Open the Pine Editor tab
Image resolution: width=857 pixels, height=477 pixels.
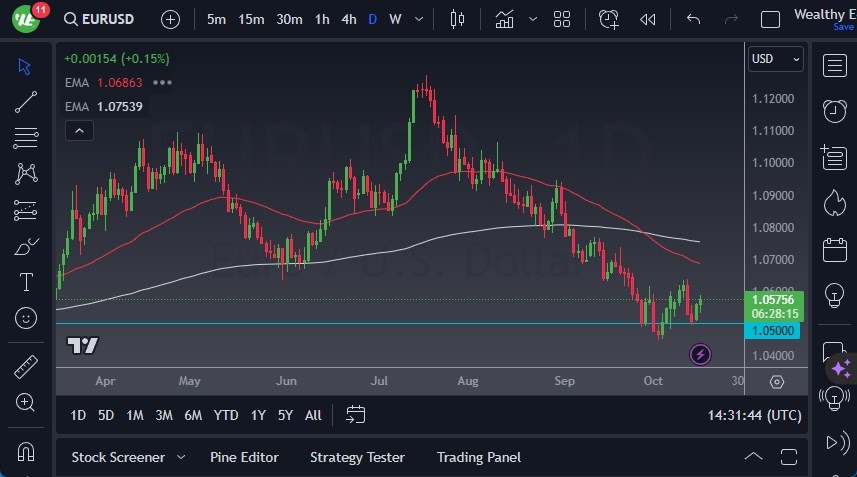pyautogui.click(x=244, y=457)
